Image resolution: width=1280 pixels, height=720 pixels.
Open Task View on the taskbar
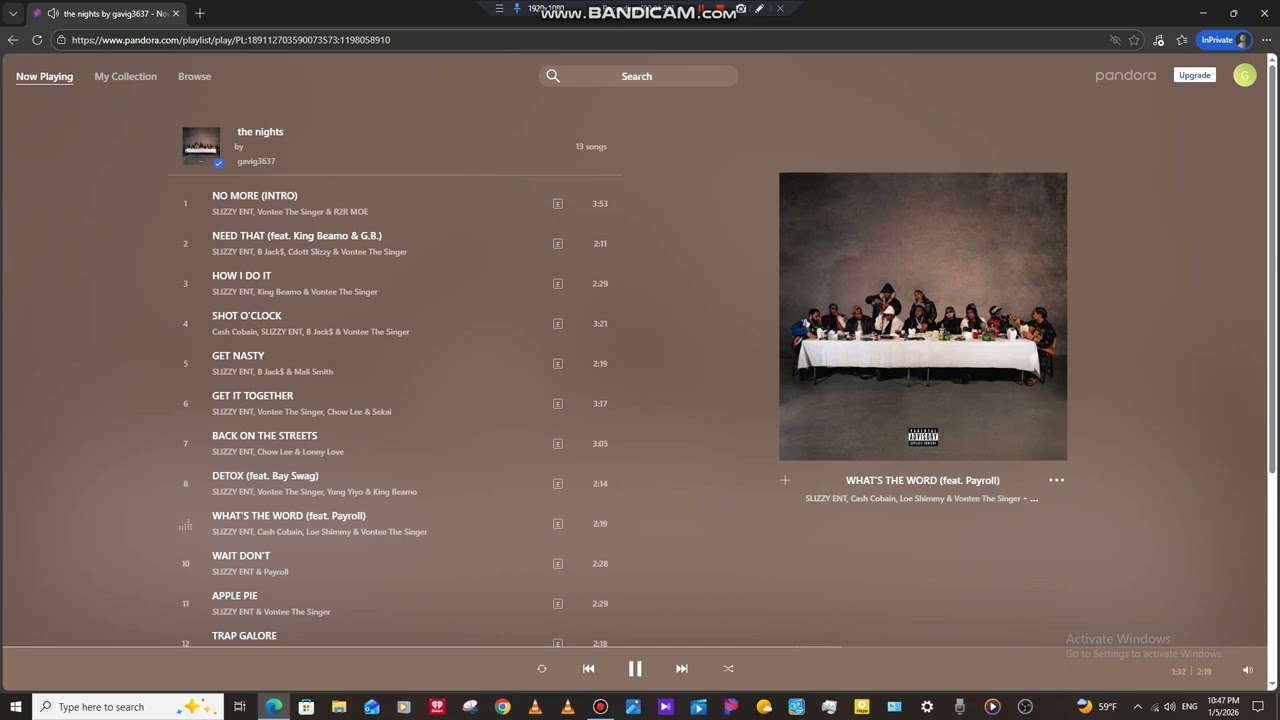[240, 707]
